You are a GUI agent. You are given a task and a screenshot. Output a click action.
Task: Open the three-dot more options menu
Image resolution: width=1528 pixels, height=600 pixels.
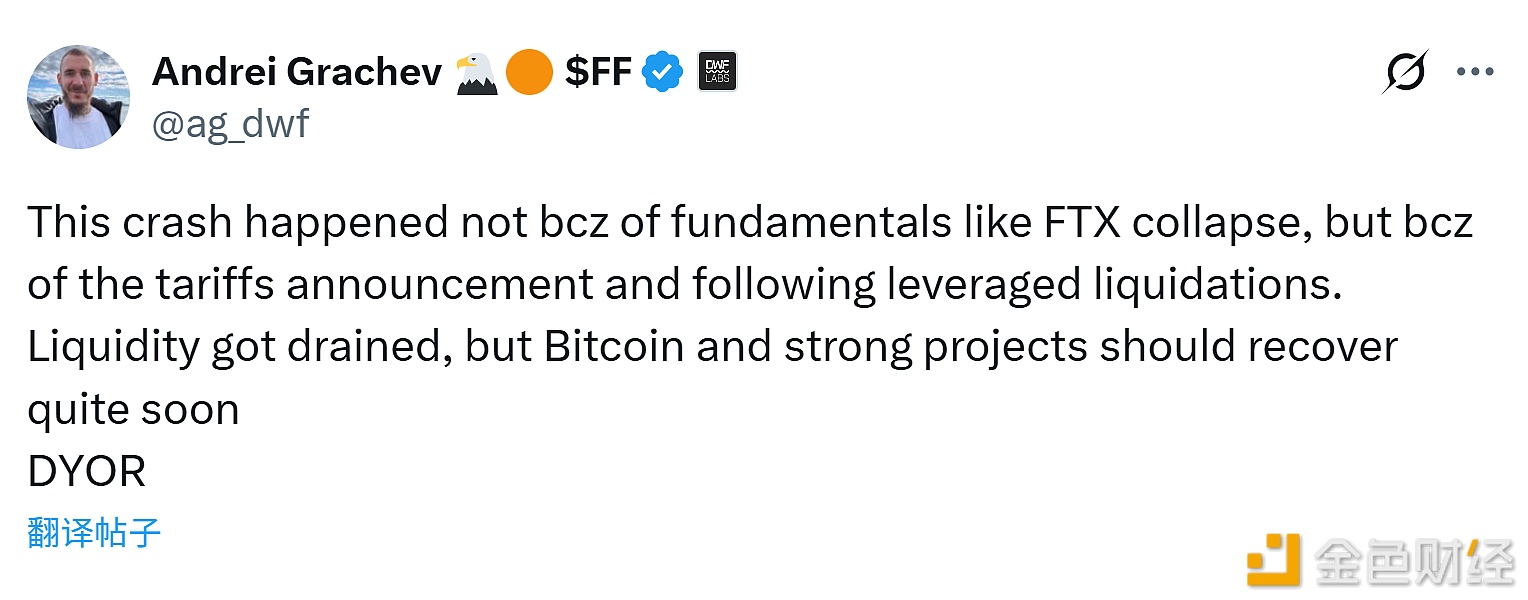tap(1474, 72)
